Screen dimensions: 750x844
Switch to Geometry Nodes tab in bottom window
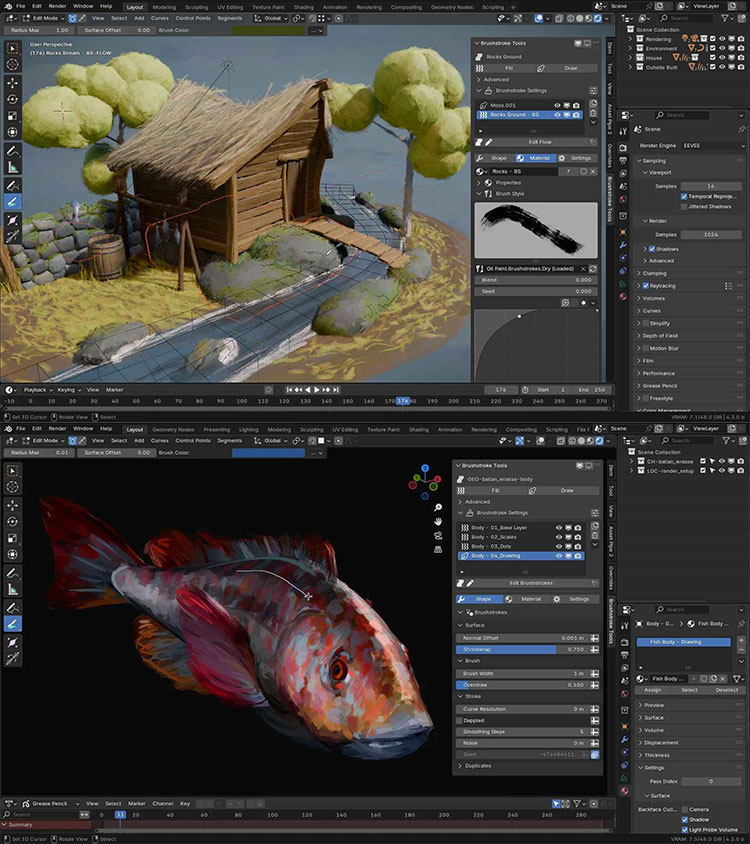173,430
